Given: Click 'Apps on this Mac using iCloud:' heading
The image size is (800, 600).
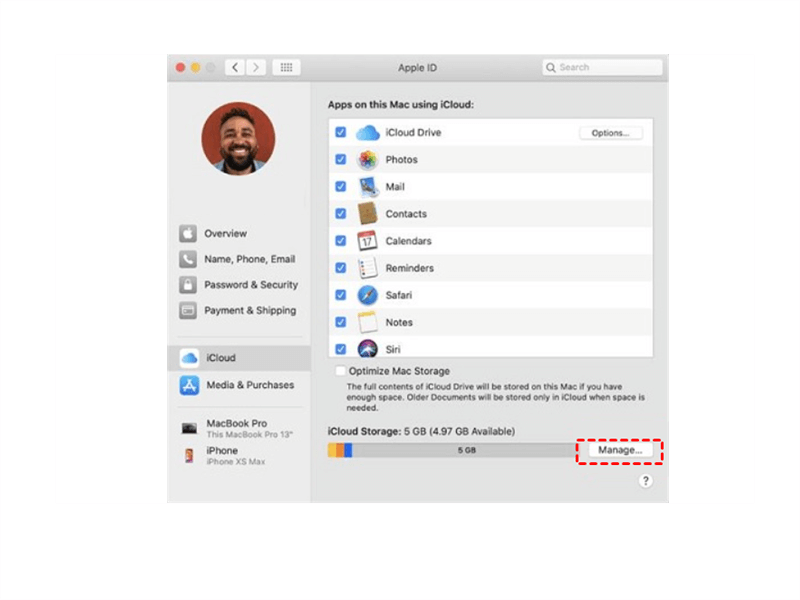Looking at the screenshot, I should 401,105.
